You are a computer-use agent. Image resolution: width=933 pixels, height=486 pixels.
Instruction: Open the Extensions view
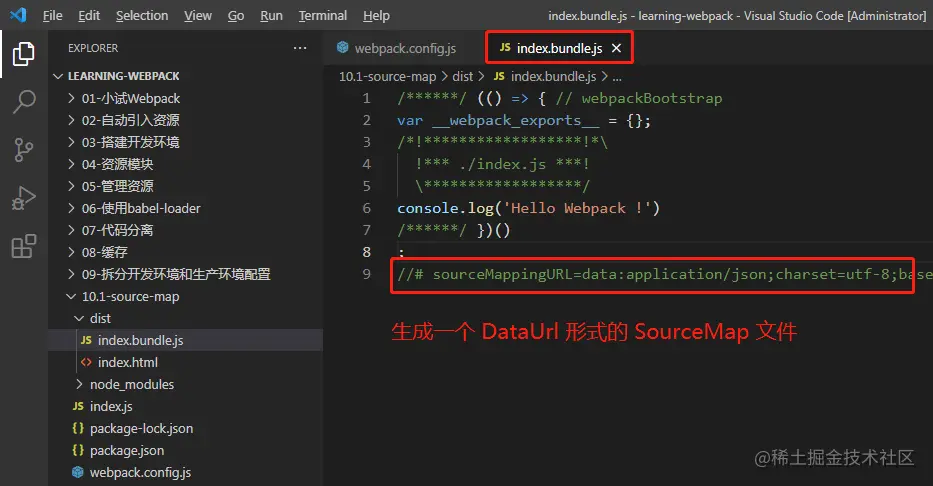tap(24, 246)
